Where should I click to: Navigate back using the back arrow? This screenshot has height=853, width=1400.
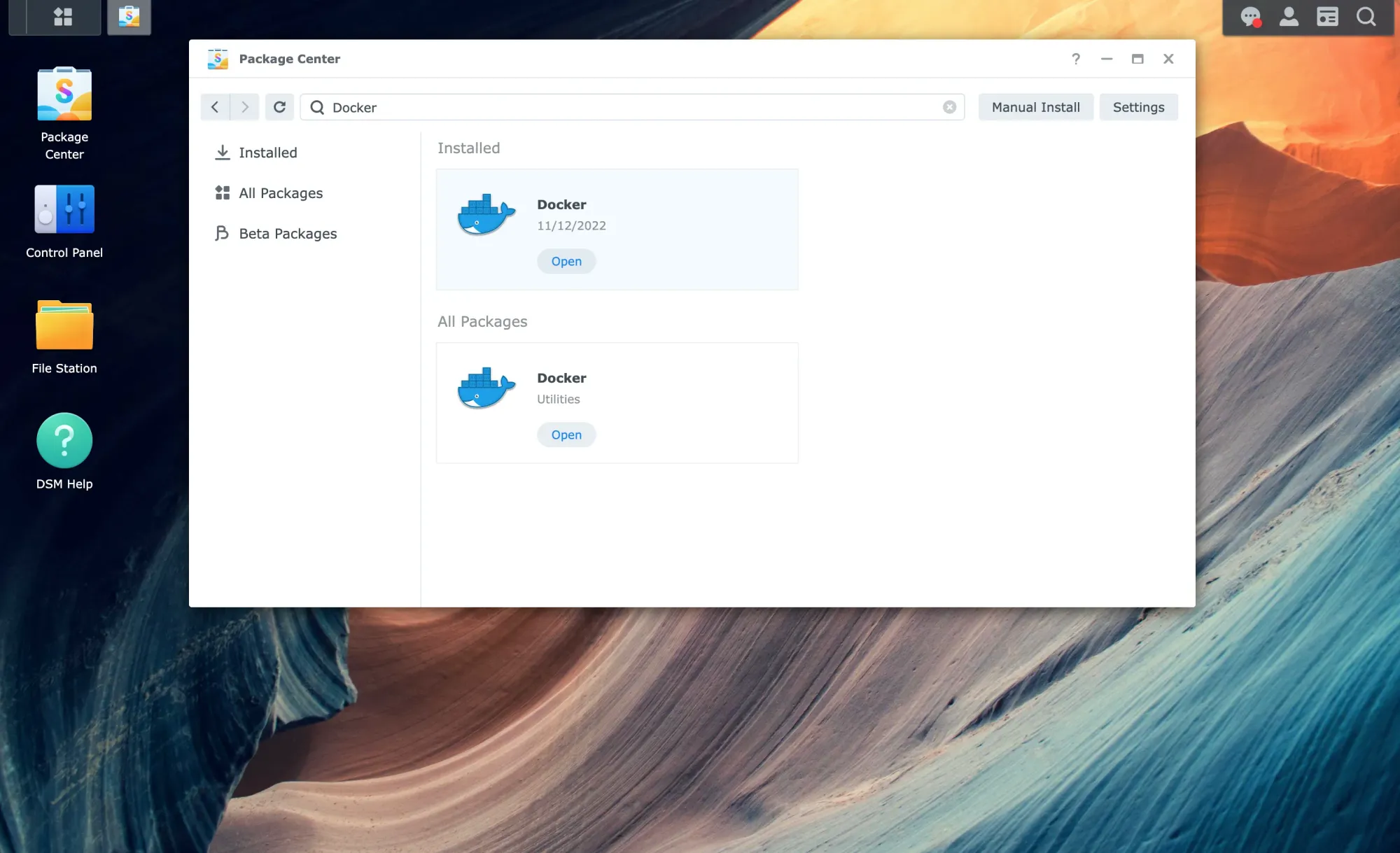coord(215,107)
